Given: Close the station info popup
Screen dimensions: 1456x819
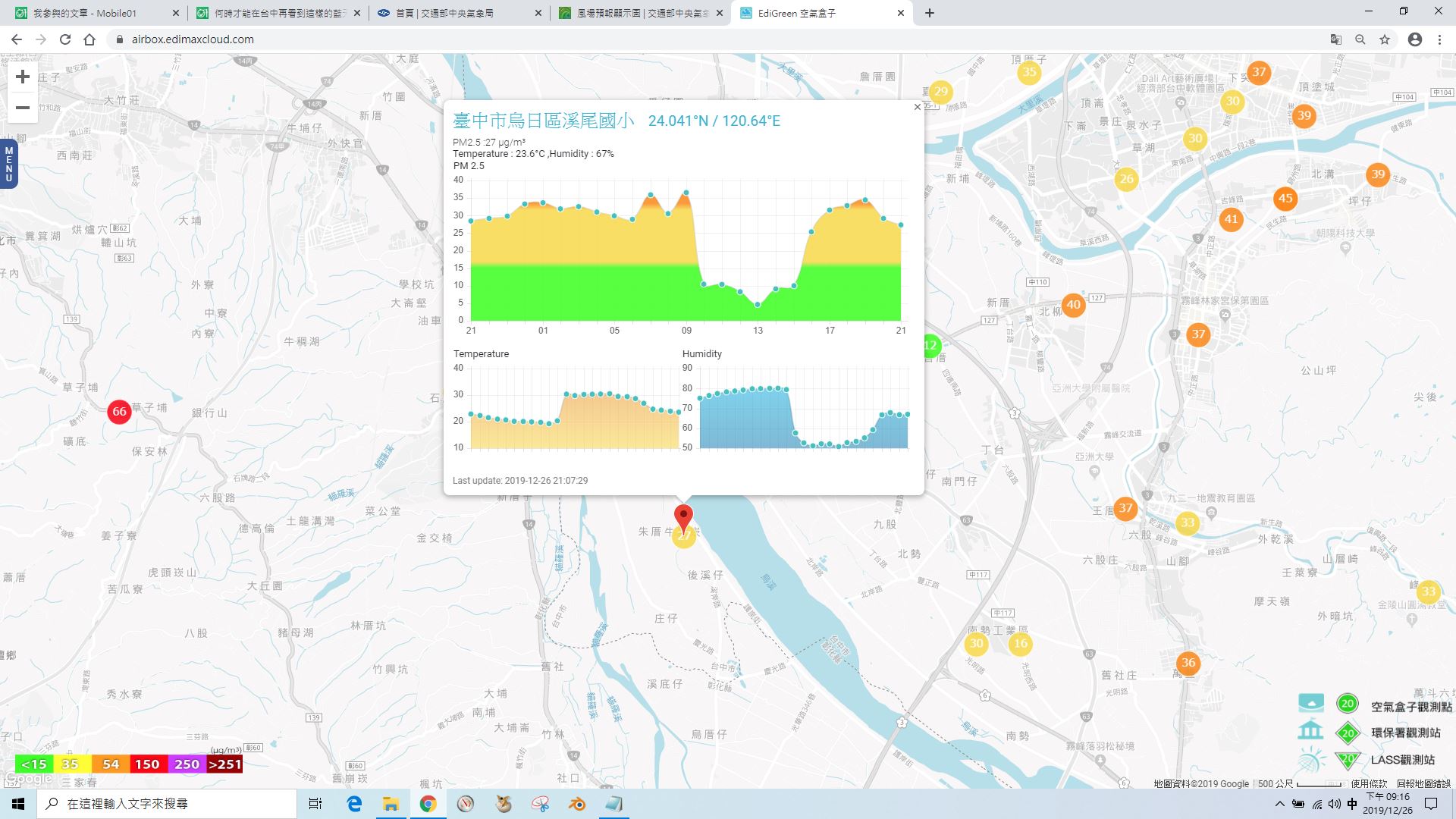Looking at the screenshot, I should point(918,107).
